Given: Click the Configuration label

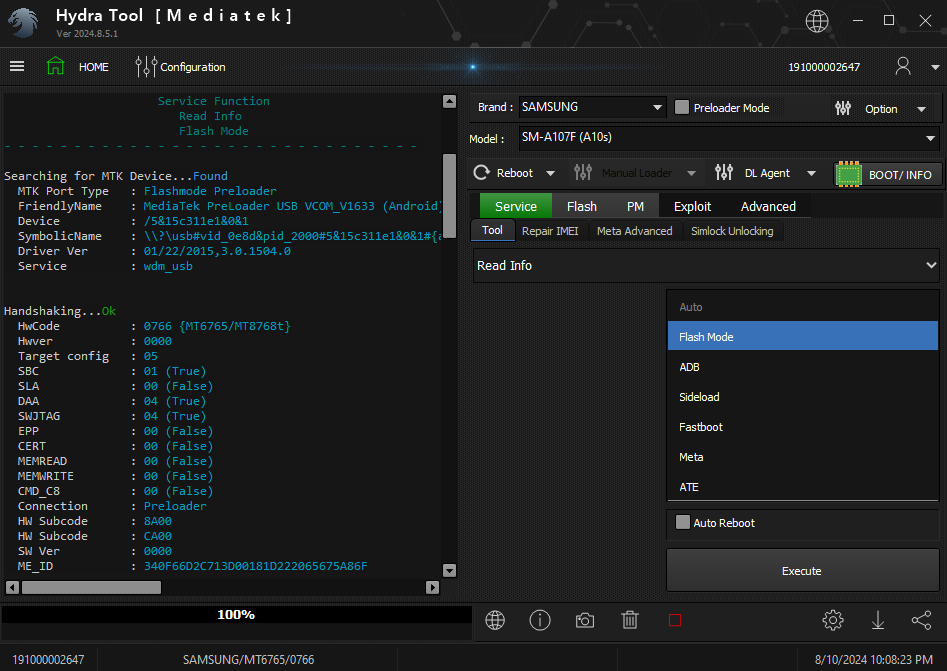Looking at the screenshot, I should click(193, 67).
